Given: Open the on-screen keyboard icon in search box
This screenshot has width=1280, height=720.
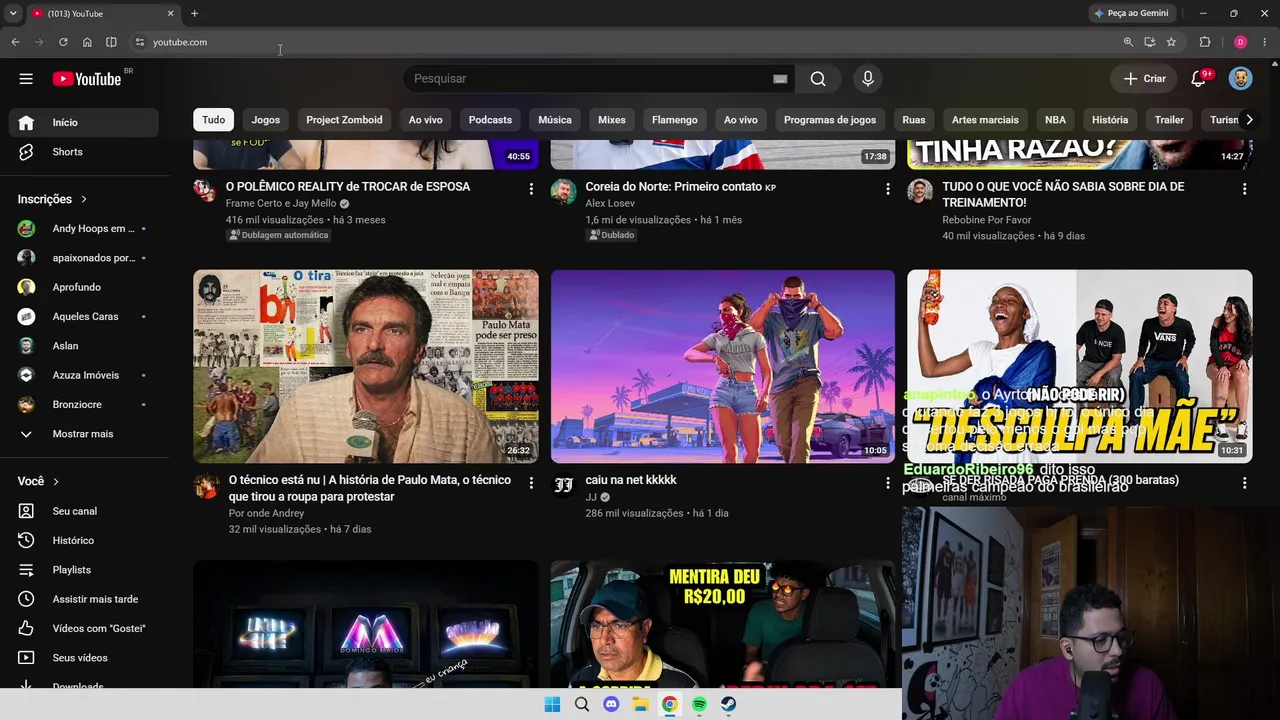Looking at the screenshot, I should 780,79.
